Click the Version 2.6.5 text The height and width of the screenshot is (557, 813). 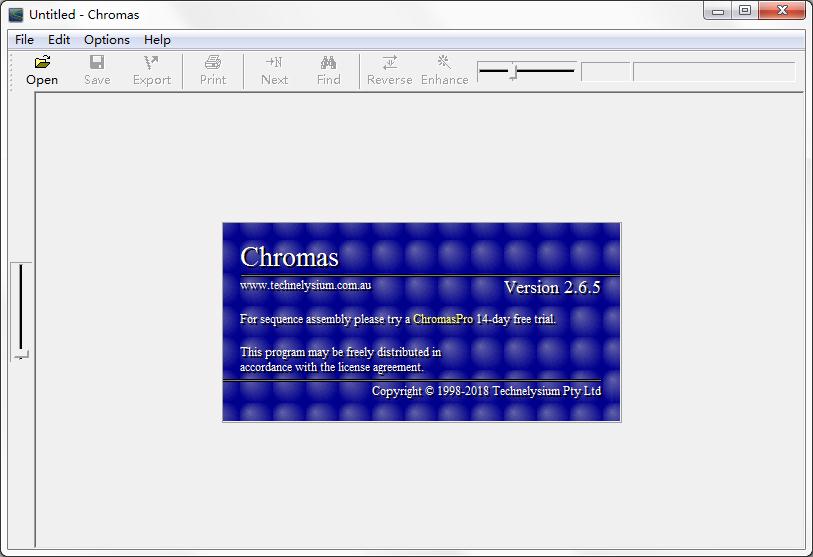coord(552,287)
